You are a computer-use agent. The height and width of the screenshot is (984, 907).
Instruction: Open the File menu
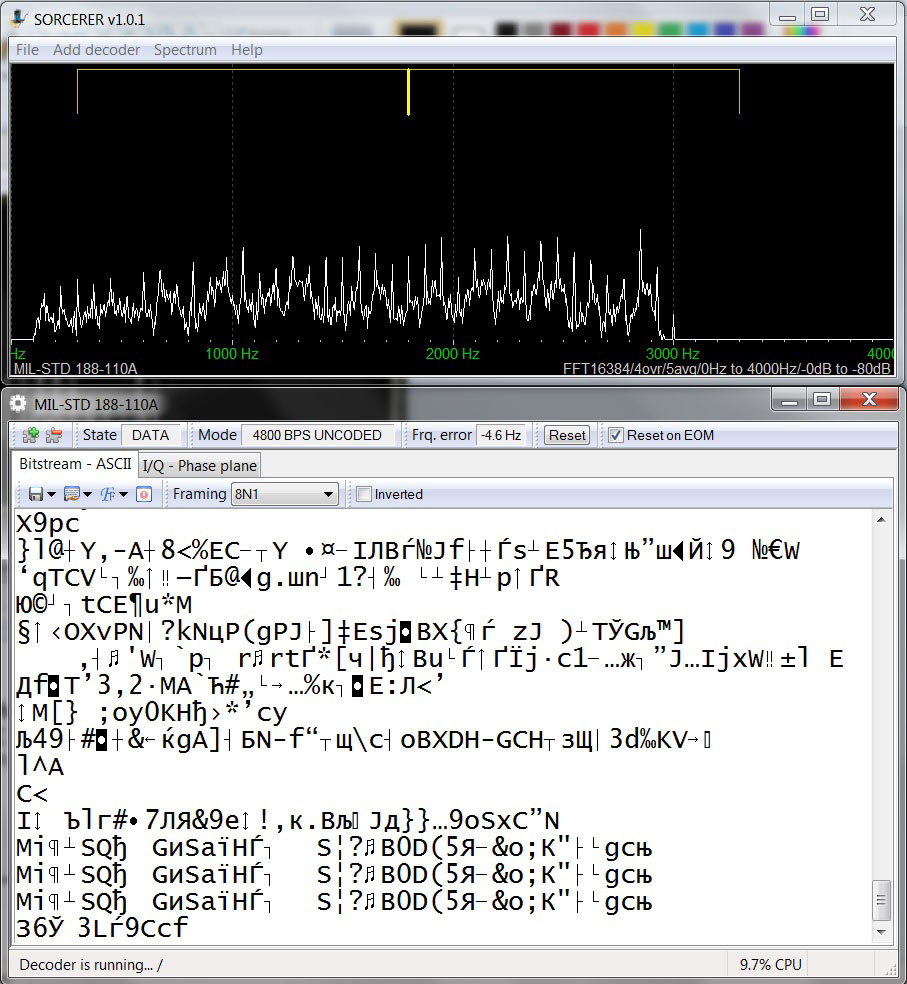(27, 50)
